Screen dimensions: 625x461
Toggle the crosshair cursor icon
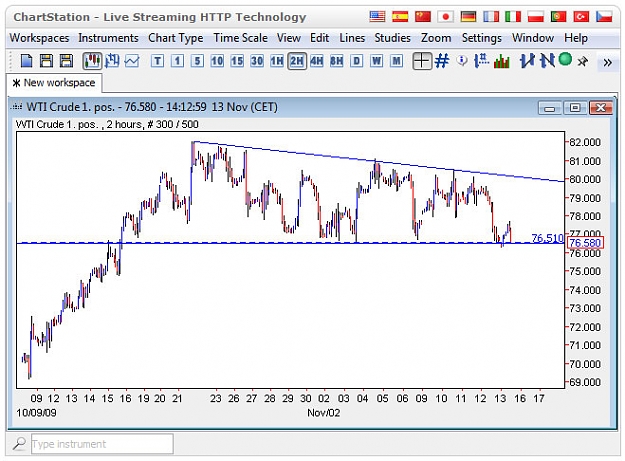click(x=422, y=61)
